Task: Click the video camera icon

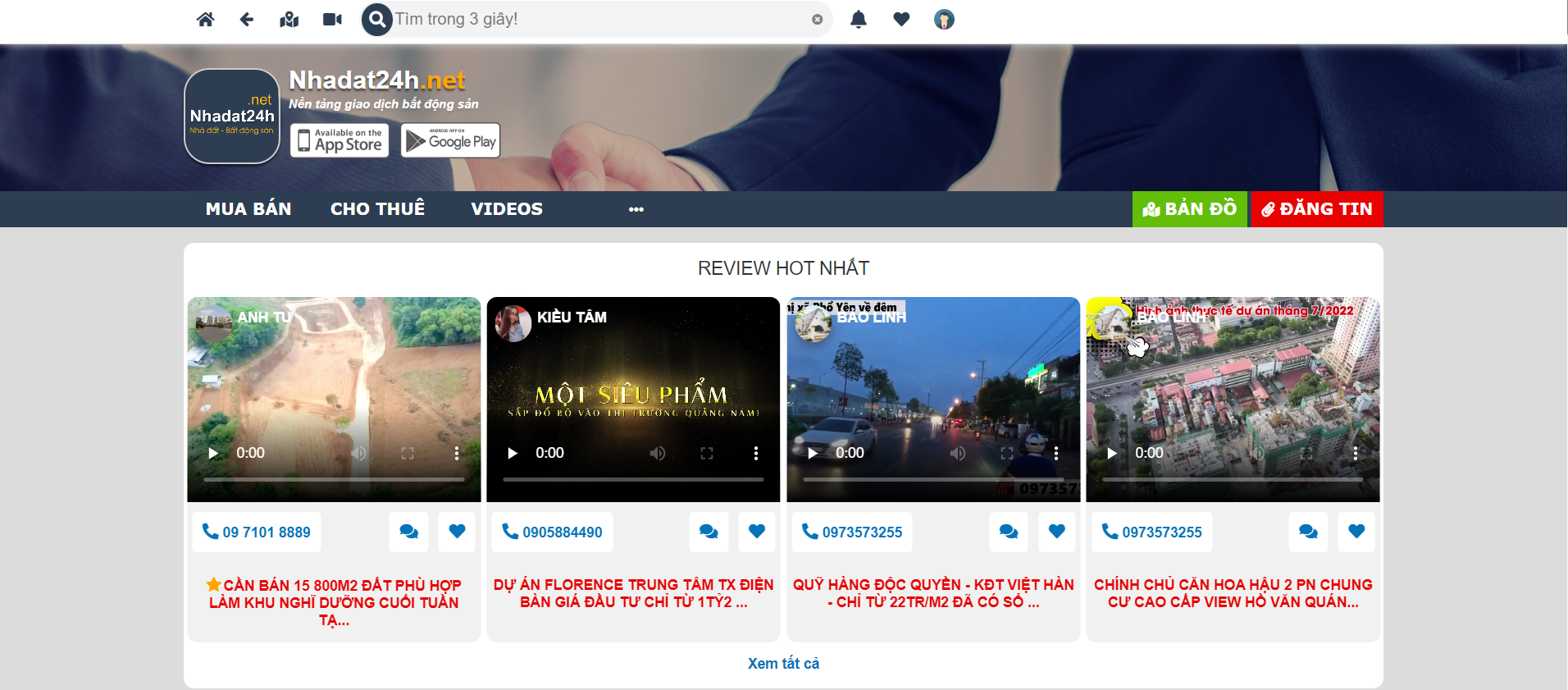Action: pos(332,20)
